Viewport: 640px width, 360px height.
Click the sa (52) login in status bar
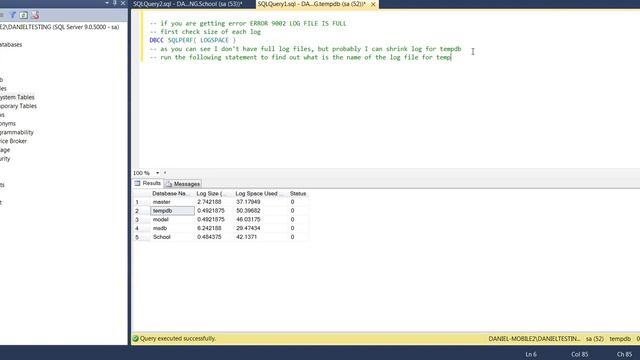coord(595,339)
